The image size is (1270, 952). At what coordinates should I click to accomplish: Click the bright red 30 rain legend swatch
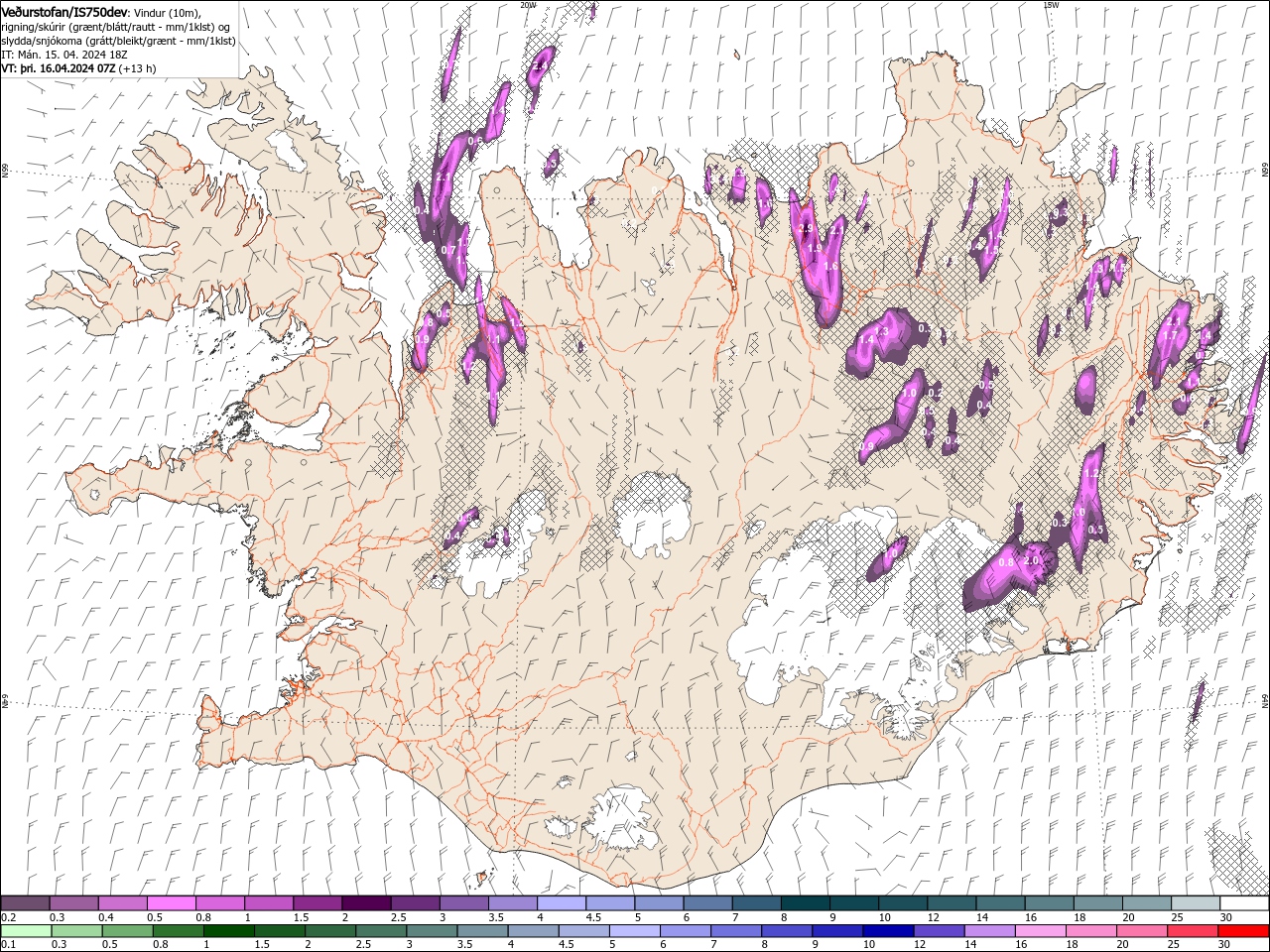[1243, 931]
